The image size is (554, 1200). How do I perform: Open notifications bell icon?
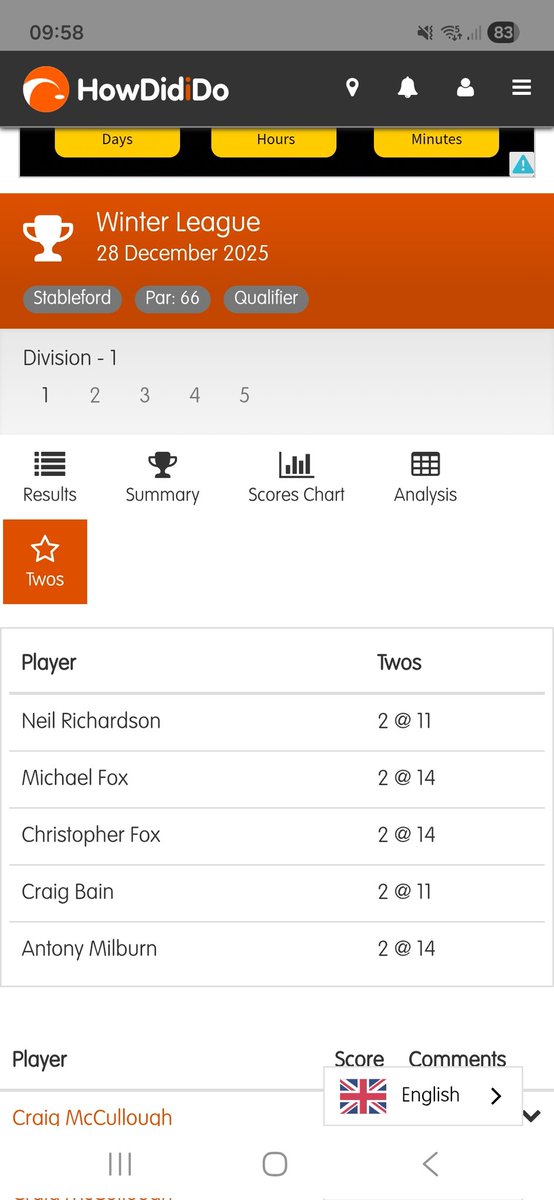(407, 88)
